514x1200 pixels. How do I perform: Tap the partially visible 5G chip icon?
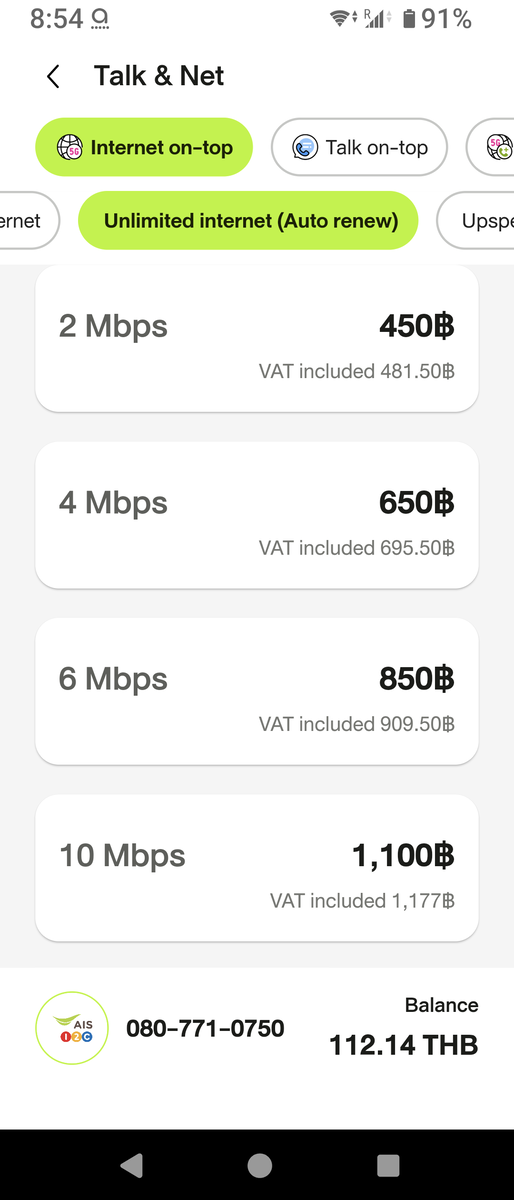[500, 148]
